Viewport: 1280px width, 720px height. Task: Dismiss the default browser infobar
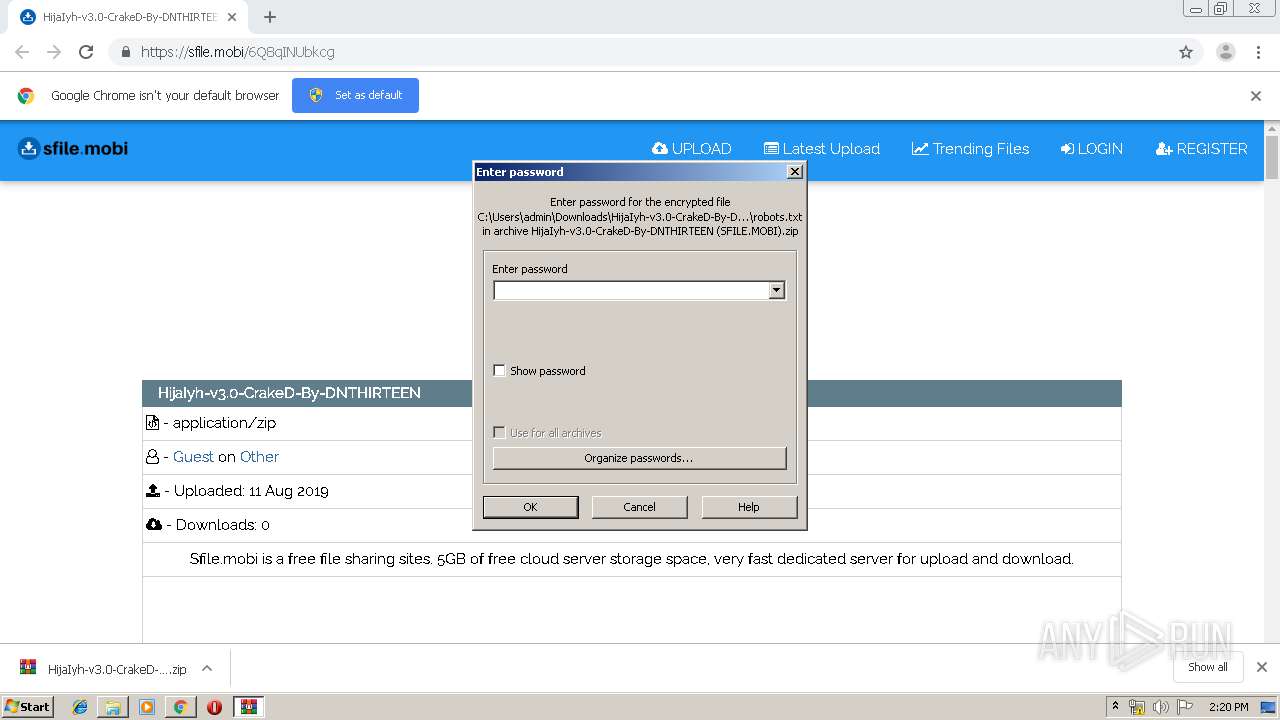click(x=1256, y=96)
